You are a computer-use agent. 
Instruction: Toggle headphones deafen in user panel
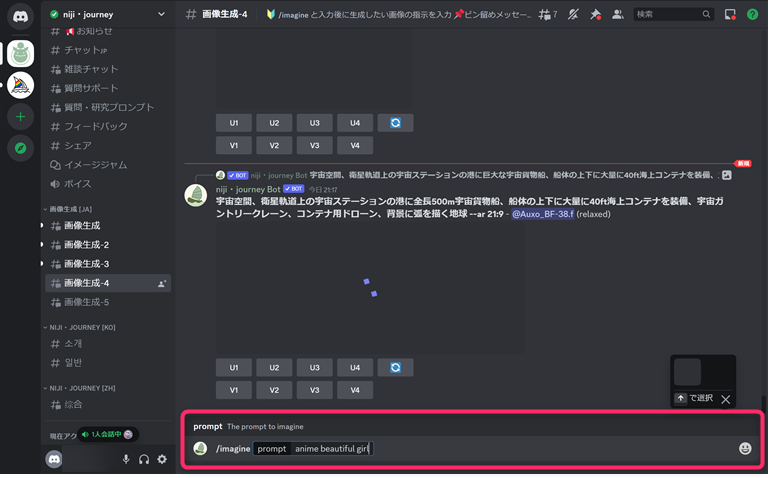pyautogui.click(x=144, y=459)
